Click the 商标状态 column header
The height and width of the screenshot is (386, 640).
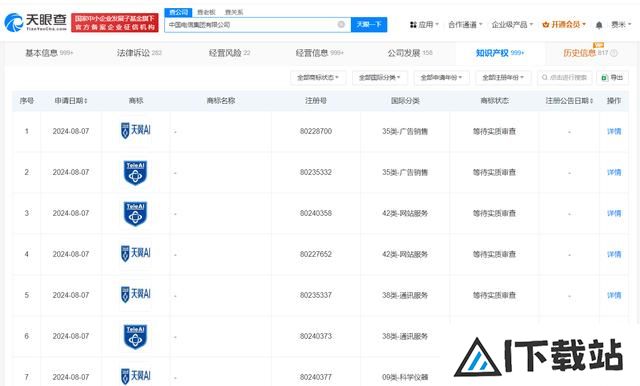coord(494,100)
